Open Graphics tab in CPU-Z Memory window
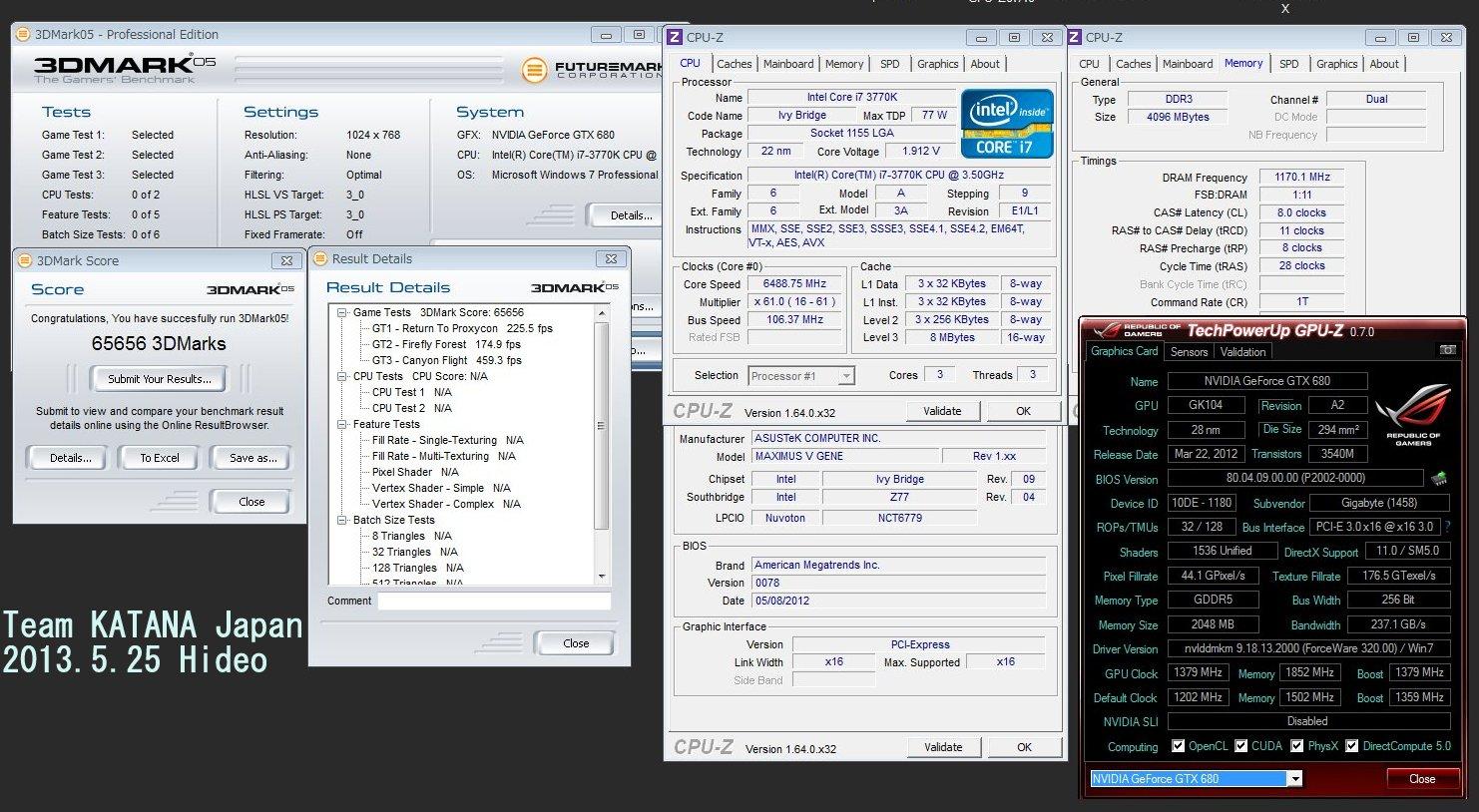1479x812 pixels. pyautogui.click(x=1336, y=64)
